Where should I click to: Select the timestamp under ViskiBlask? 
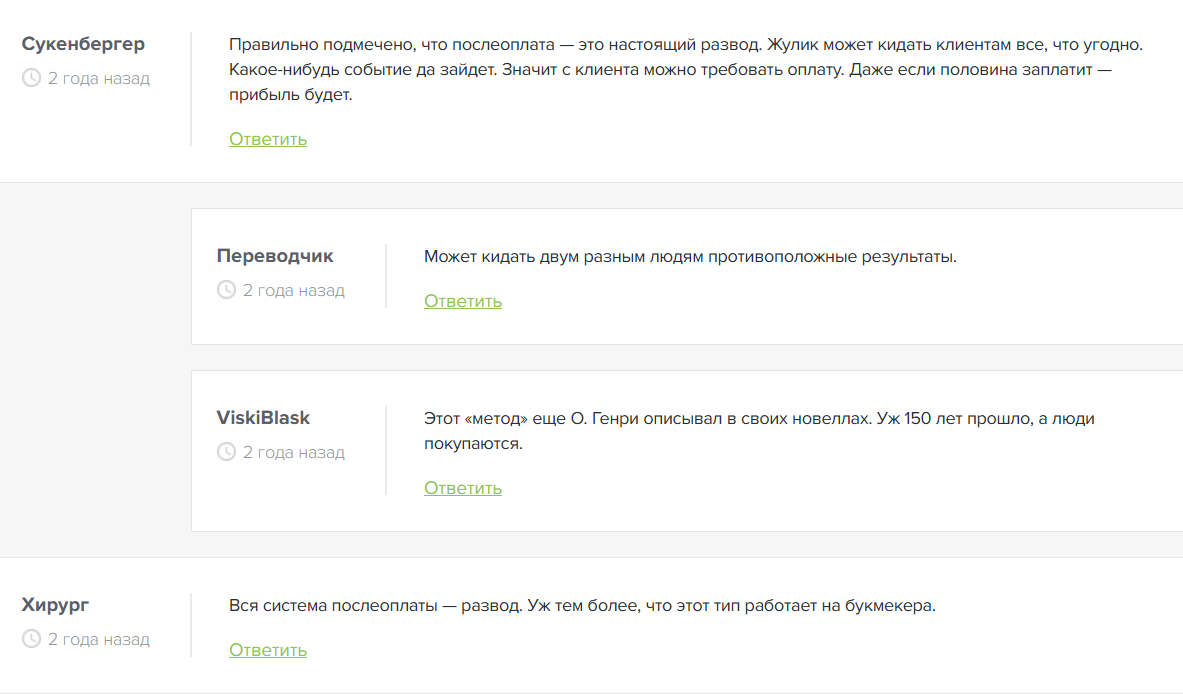click(294, 453)
